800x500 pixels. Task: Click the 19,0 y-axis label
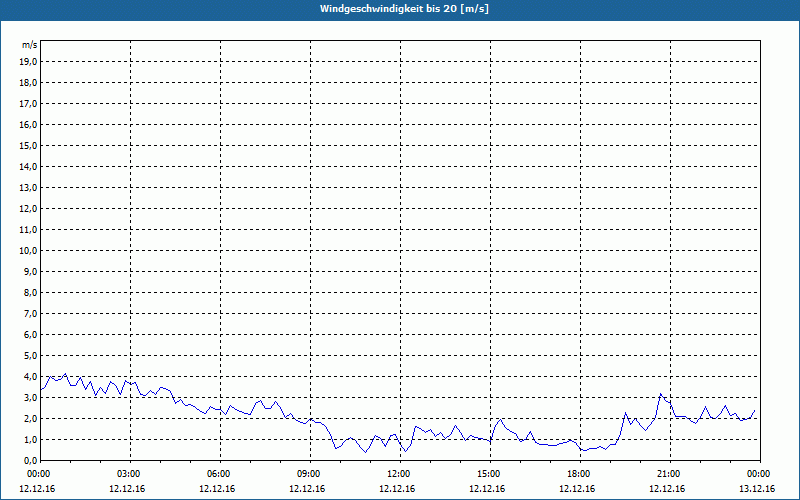[28, 61]
